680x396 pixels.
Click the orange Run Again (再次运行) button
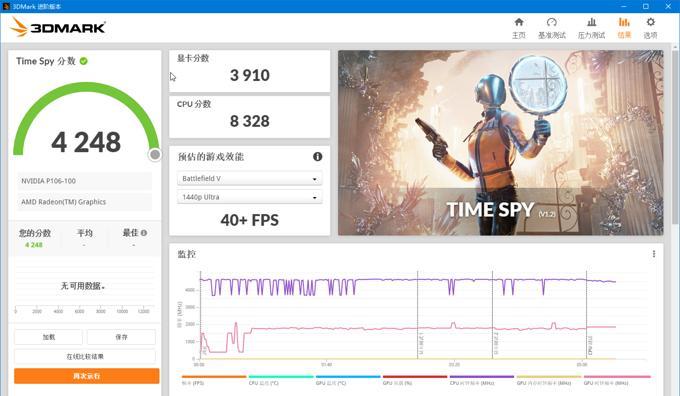pyautogui.click(x=87, y=376)
